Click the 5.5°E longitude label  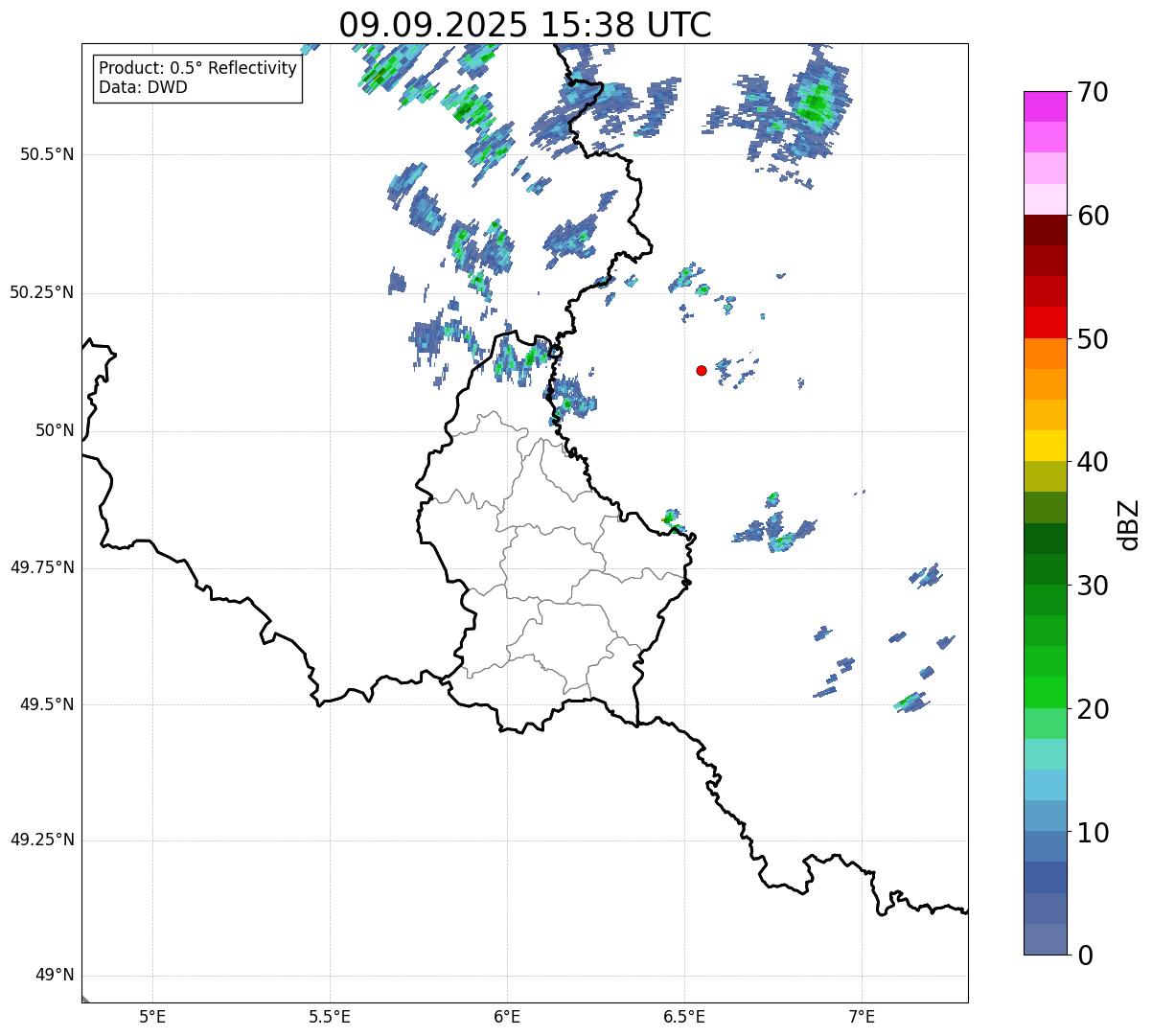coord(330,1016)
